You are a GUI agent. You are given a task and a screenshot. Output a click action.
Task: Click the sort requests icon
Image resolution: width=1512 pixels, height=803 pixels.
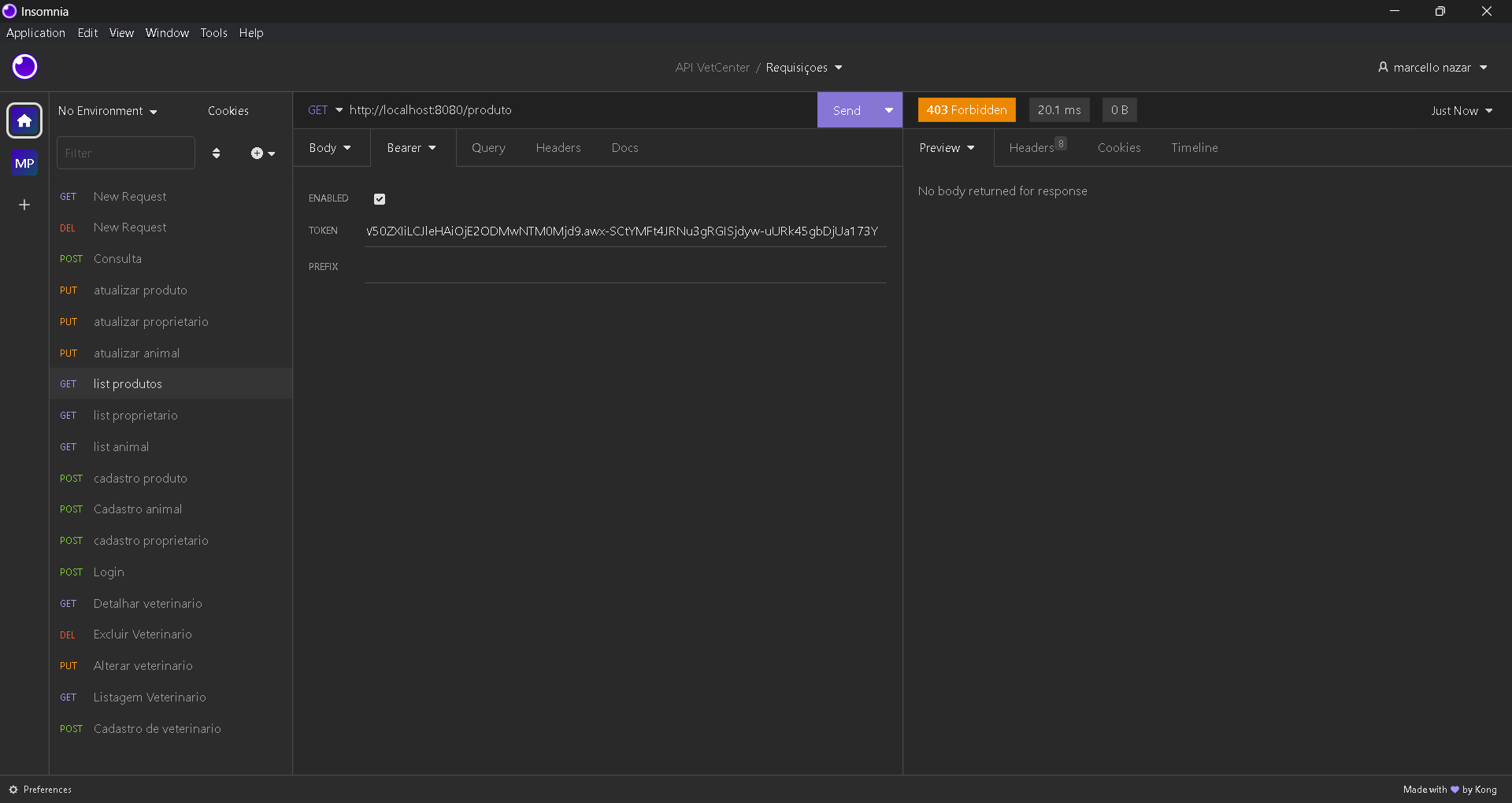click(216, 154)
